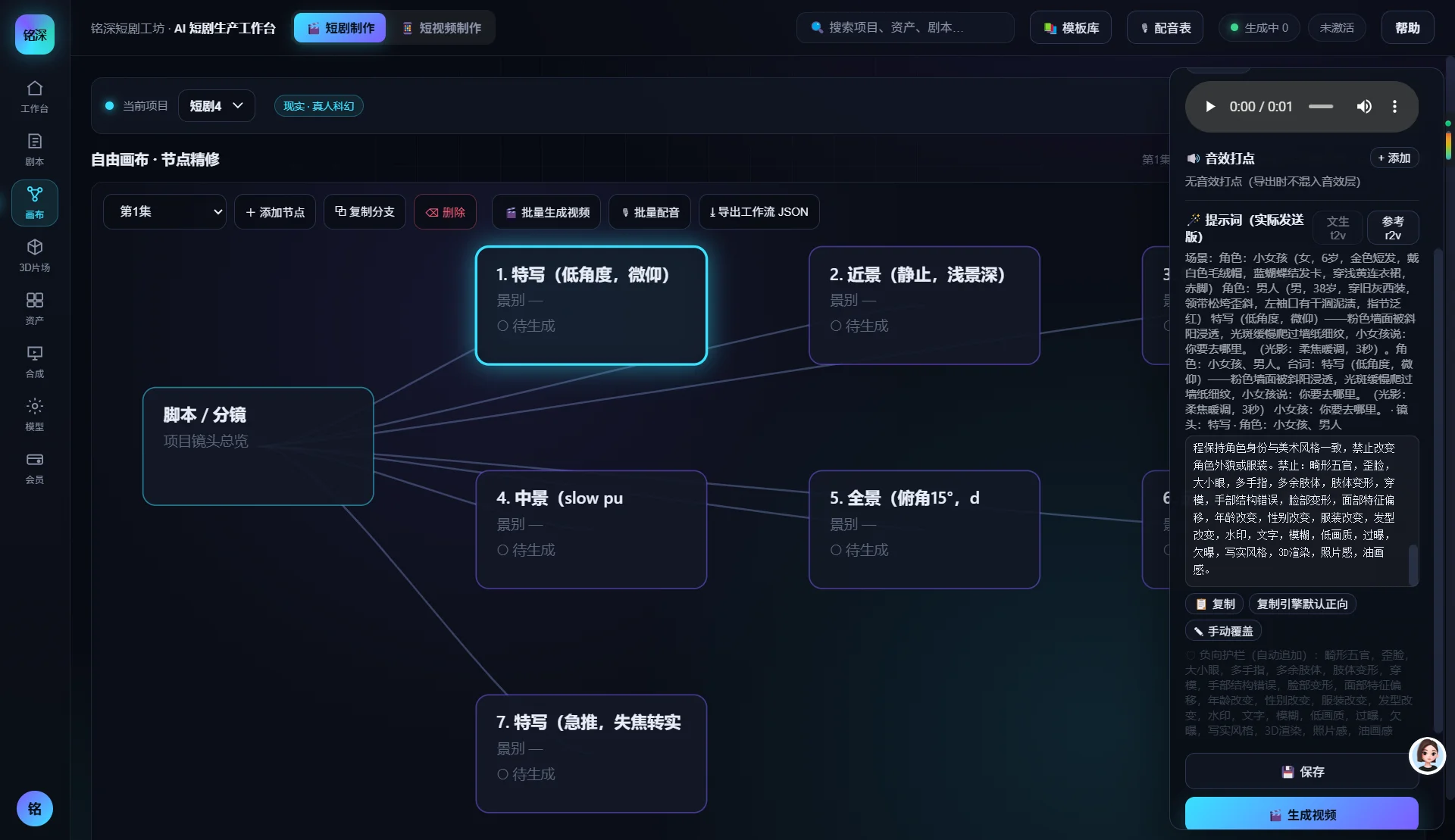Open the 剧本 script icon in sidebar

[35, 149]
